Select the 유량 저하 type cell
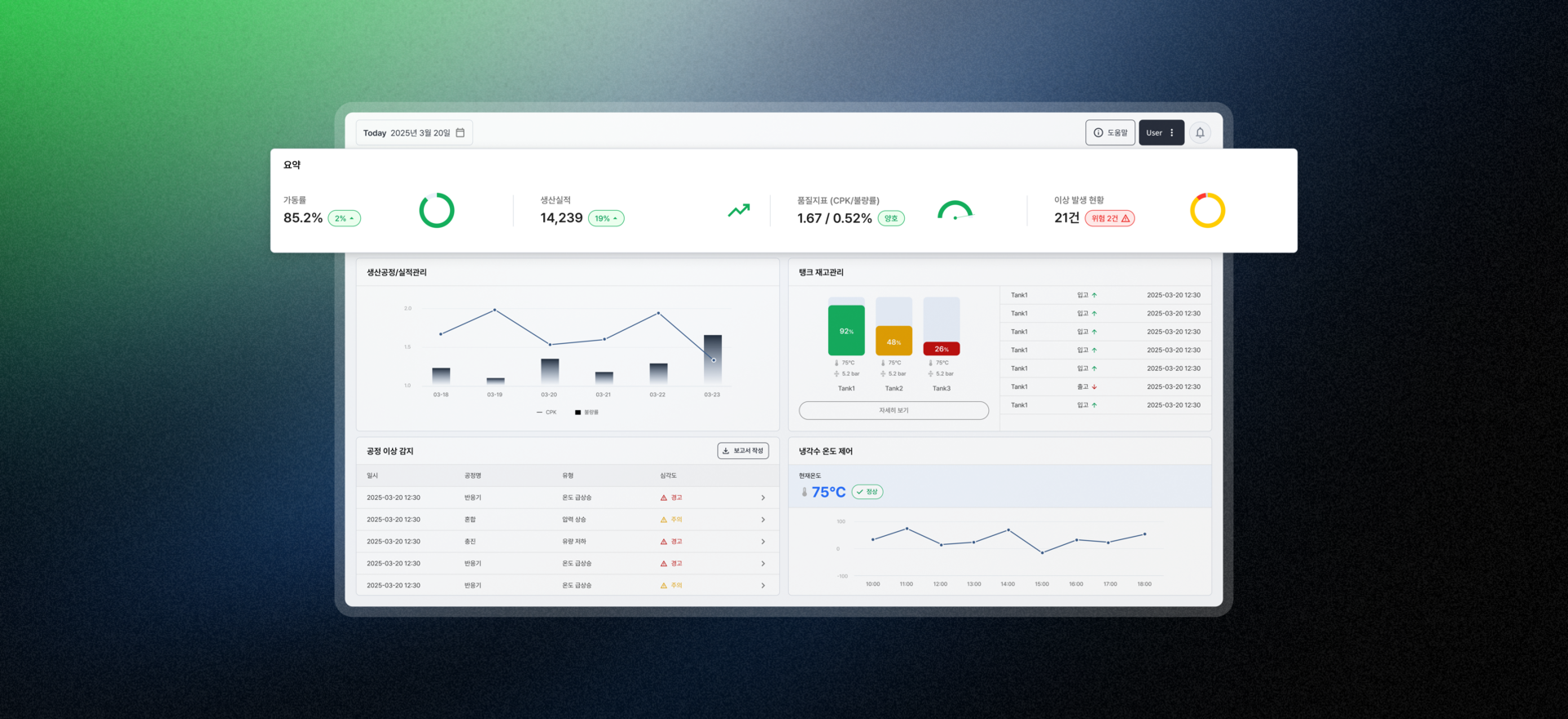This screenshot has height=719, width=1568. click(574, 542)
